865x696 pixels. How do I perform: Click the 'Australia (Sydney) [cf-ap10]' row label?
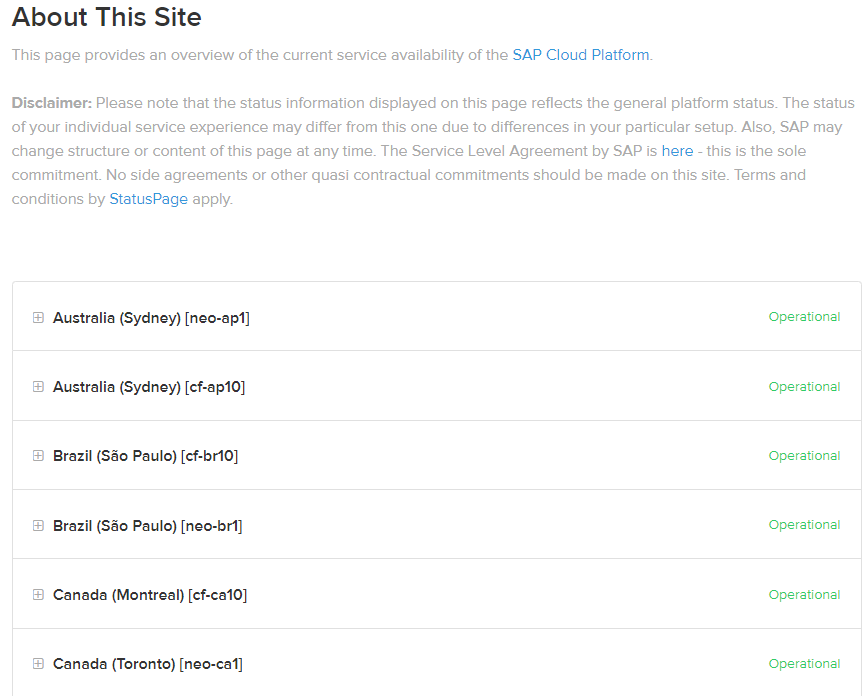149,387
